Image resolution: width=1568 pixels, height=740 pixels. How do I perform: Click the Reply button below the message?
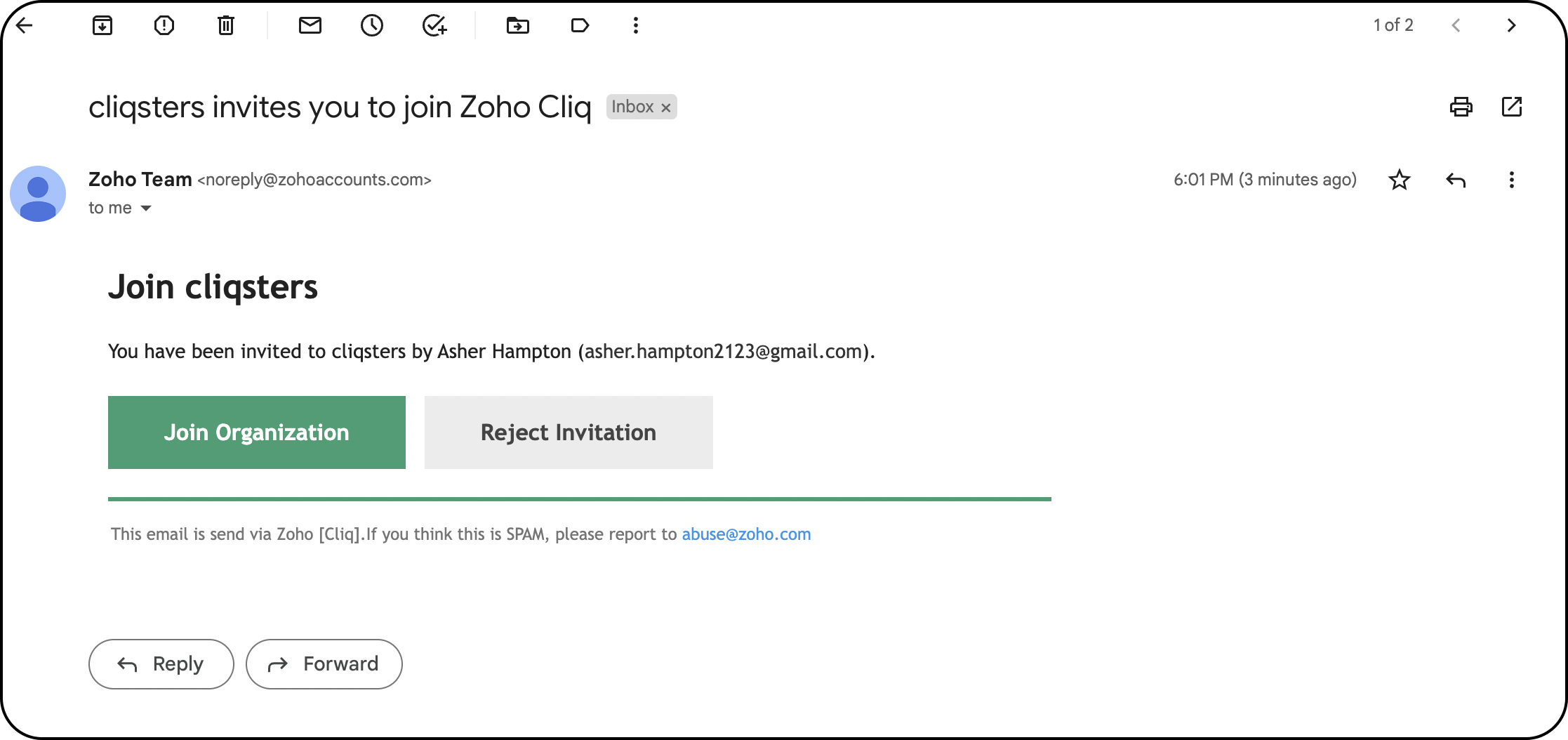(x=161, y=664)
